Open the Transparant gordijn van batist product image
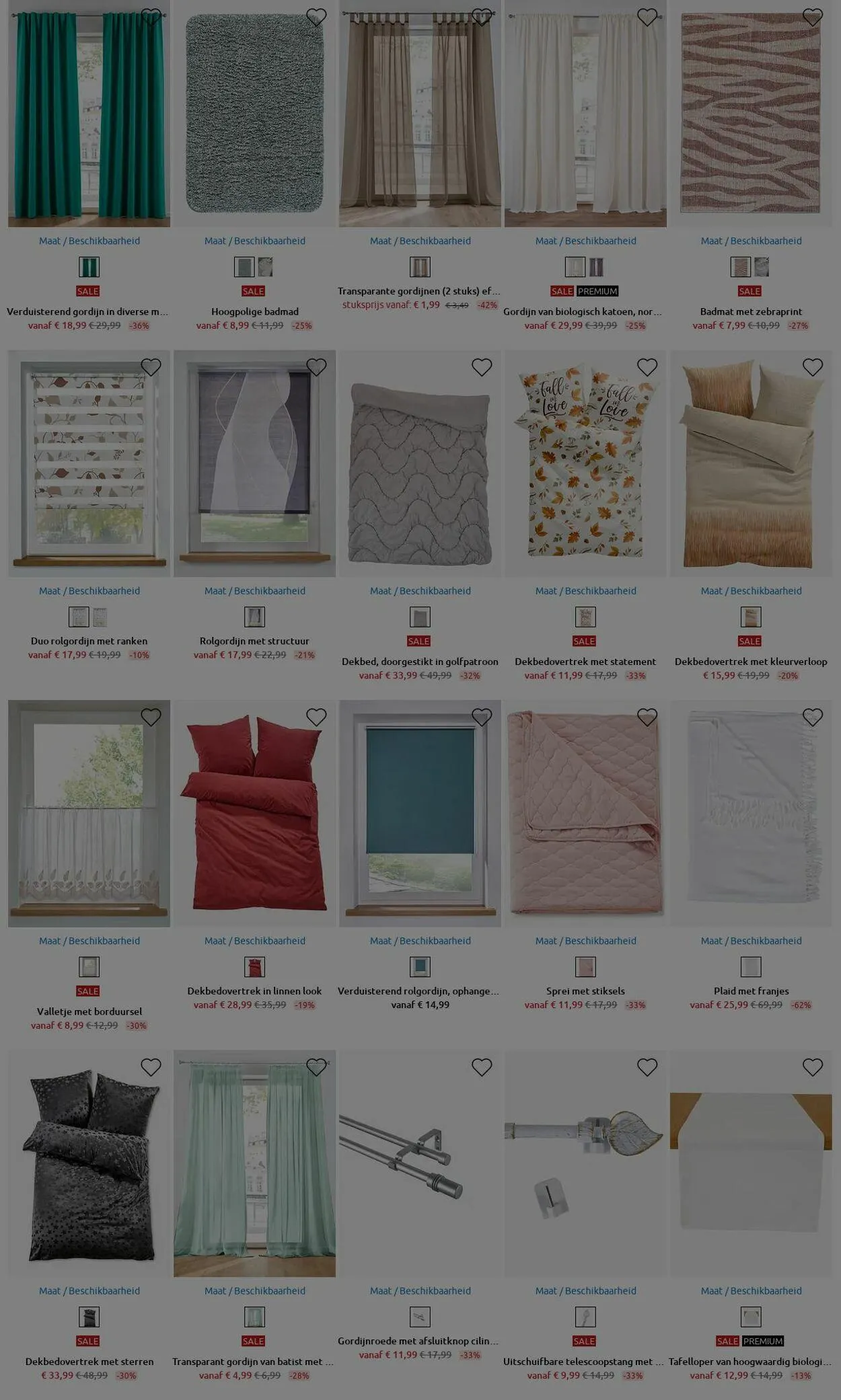Screen dimensions: 841x1400 (254, 1163)
